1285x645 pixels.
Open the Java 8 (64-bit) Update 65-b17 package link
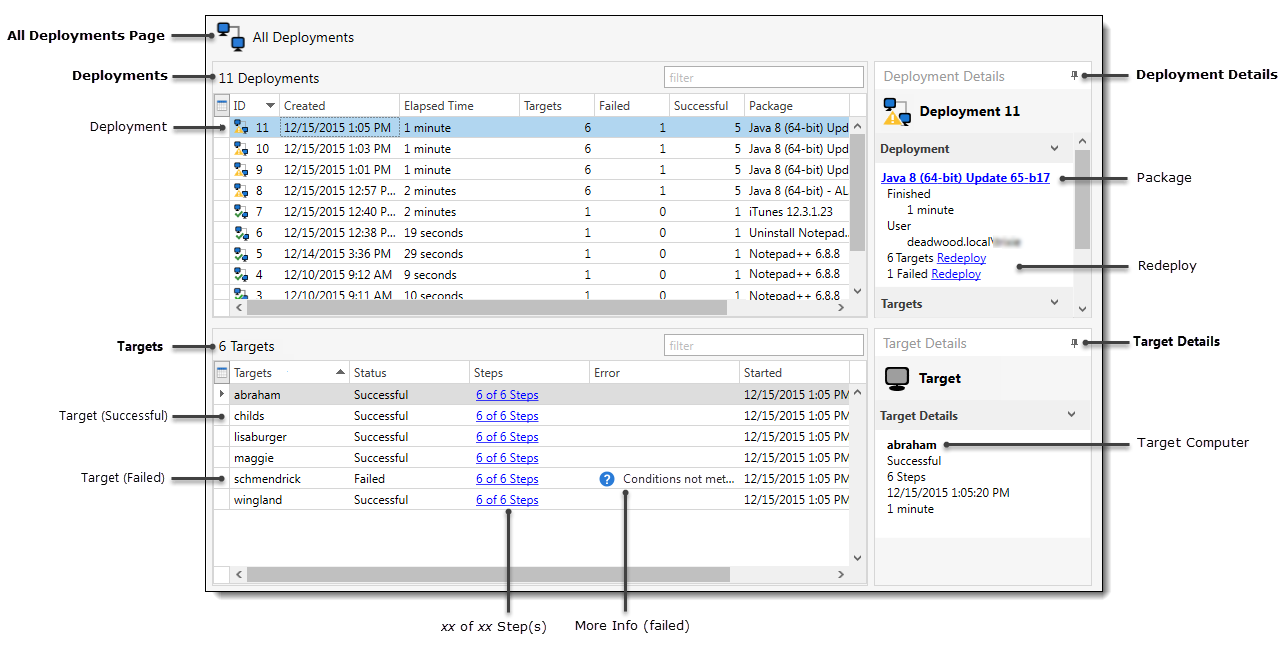pyautogui.click(x=965, y=178)
